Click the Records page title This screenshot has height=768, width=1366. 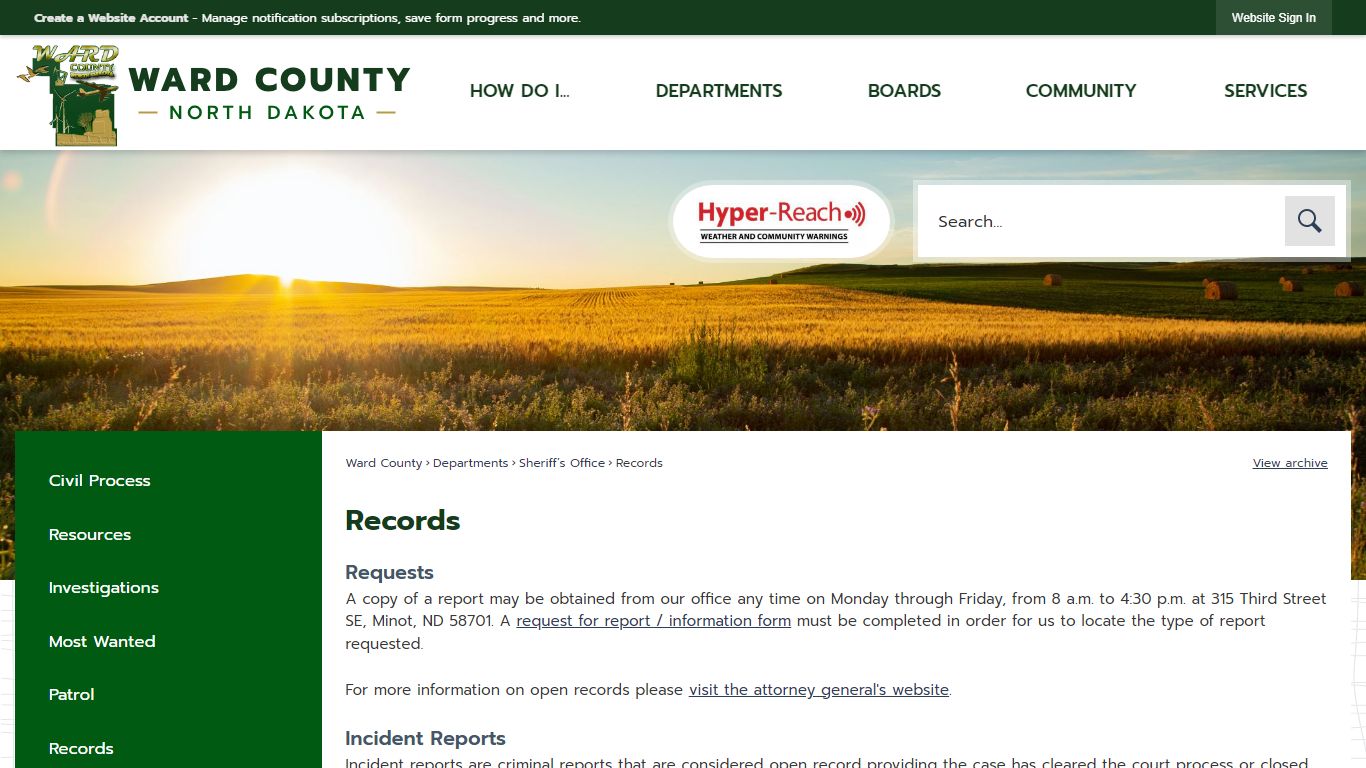[x=402, y=521]
